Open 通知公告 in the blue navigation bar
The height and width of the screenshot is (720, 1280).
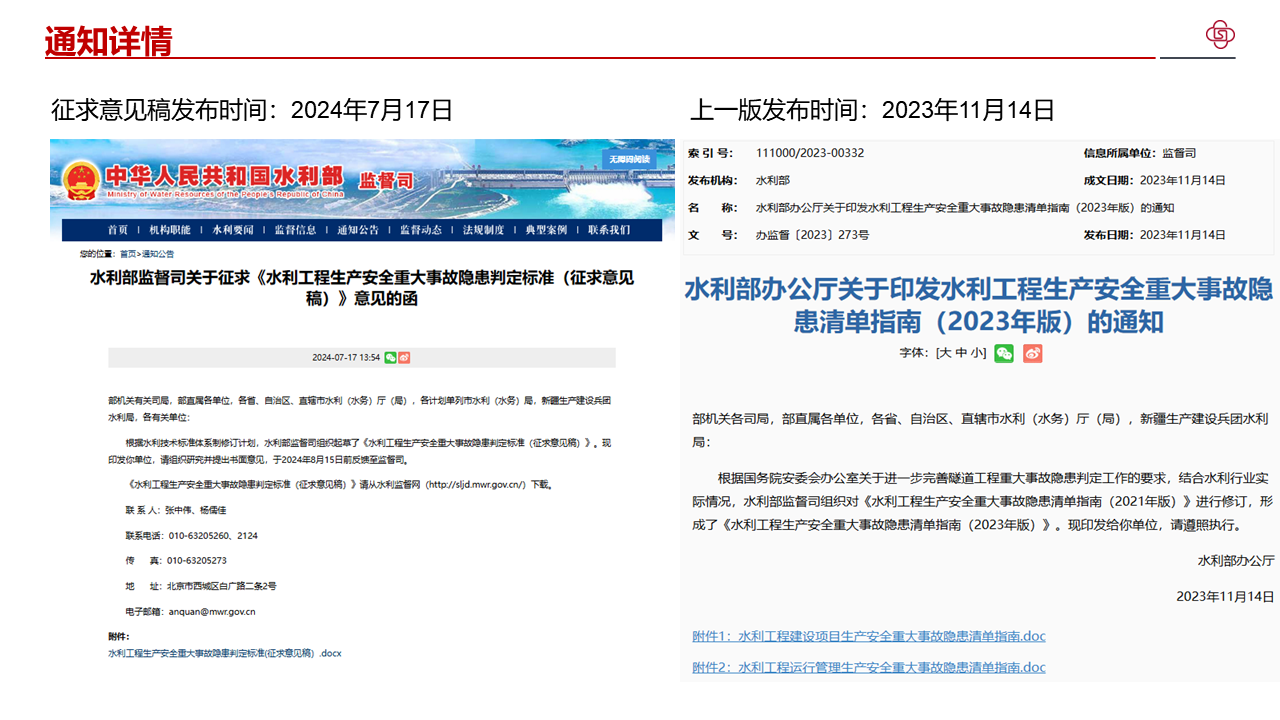click(x=358, y=230)
